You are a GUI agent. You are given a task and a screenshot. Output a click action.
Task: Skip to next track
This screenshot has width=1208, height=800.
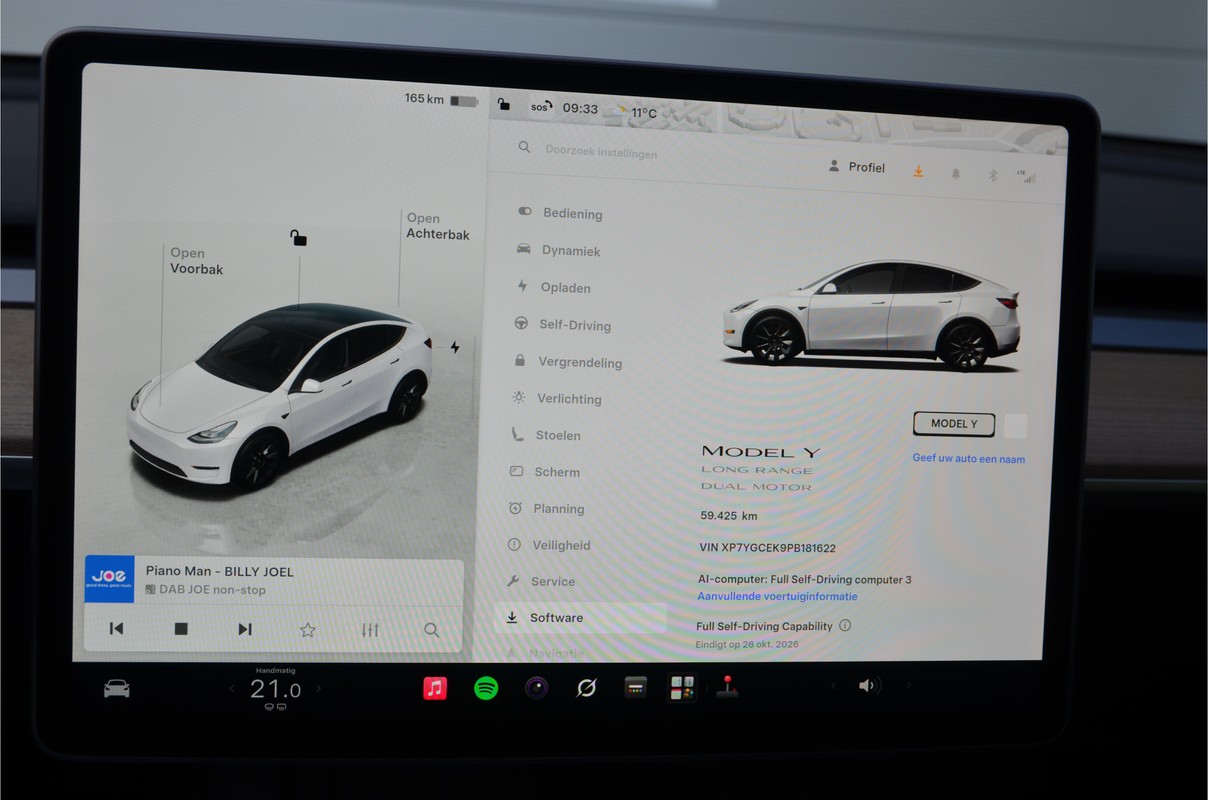245,629
